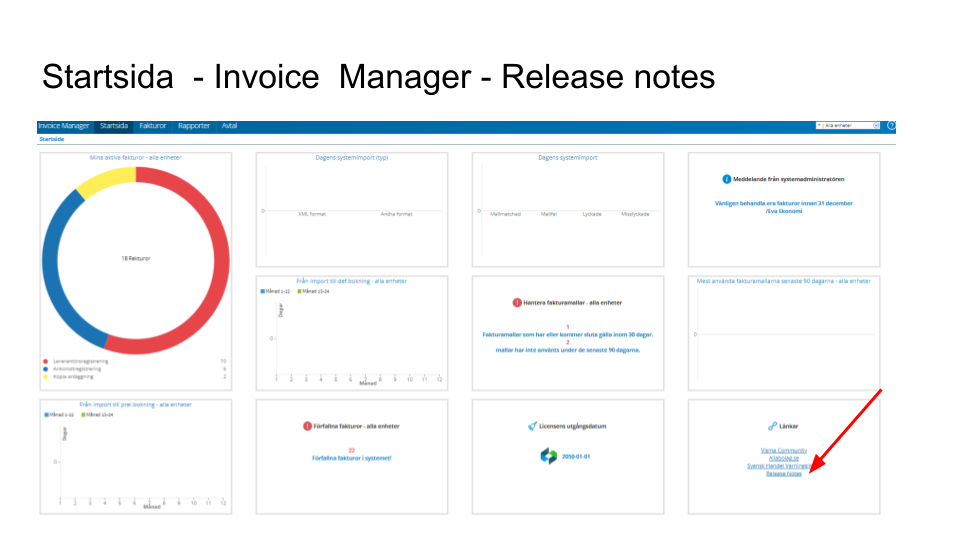Click the Hantera fakturamallar - alla enheter heading
The width and height of the screenshot is (960, 540).
pyautogui.click(x=572, y=302)
